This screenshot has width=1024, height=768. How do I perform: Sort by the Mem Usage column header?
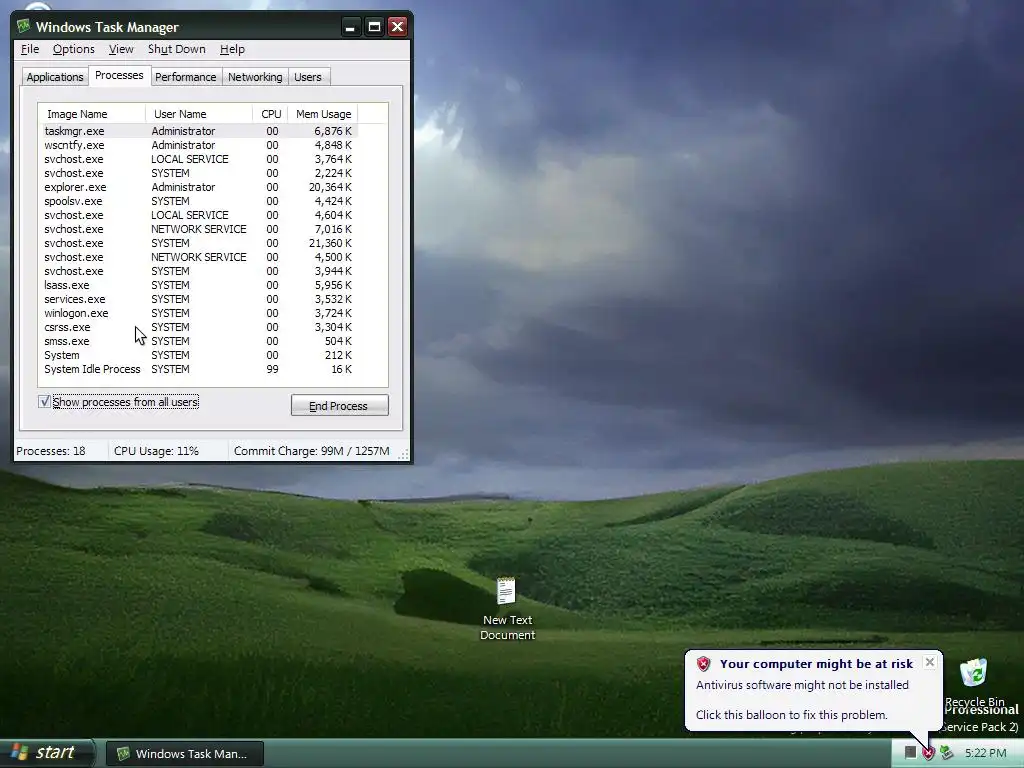(x=323, y=114)
